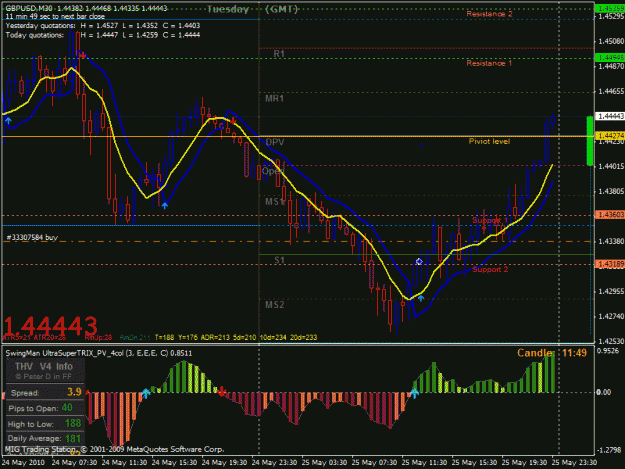Click the 1.44015 price axis label
625x469 pixels.
coord(611,166)
